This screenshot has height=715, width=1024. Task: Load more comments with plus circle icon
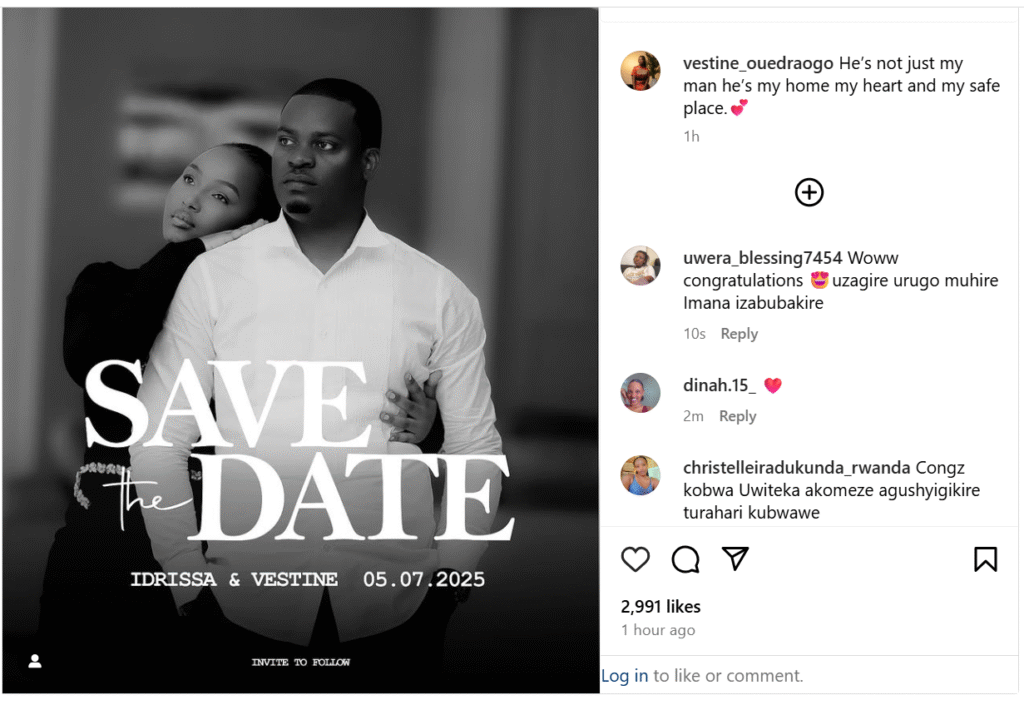coord(809,193)
